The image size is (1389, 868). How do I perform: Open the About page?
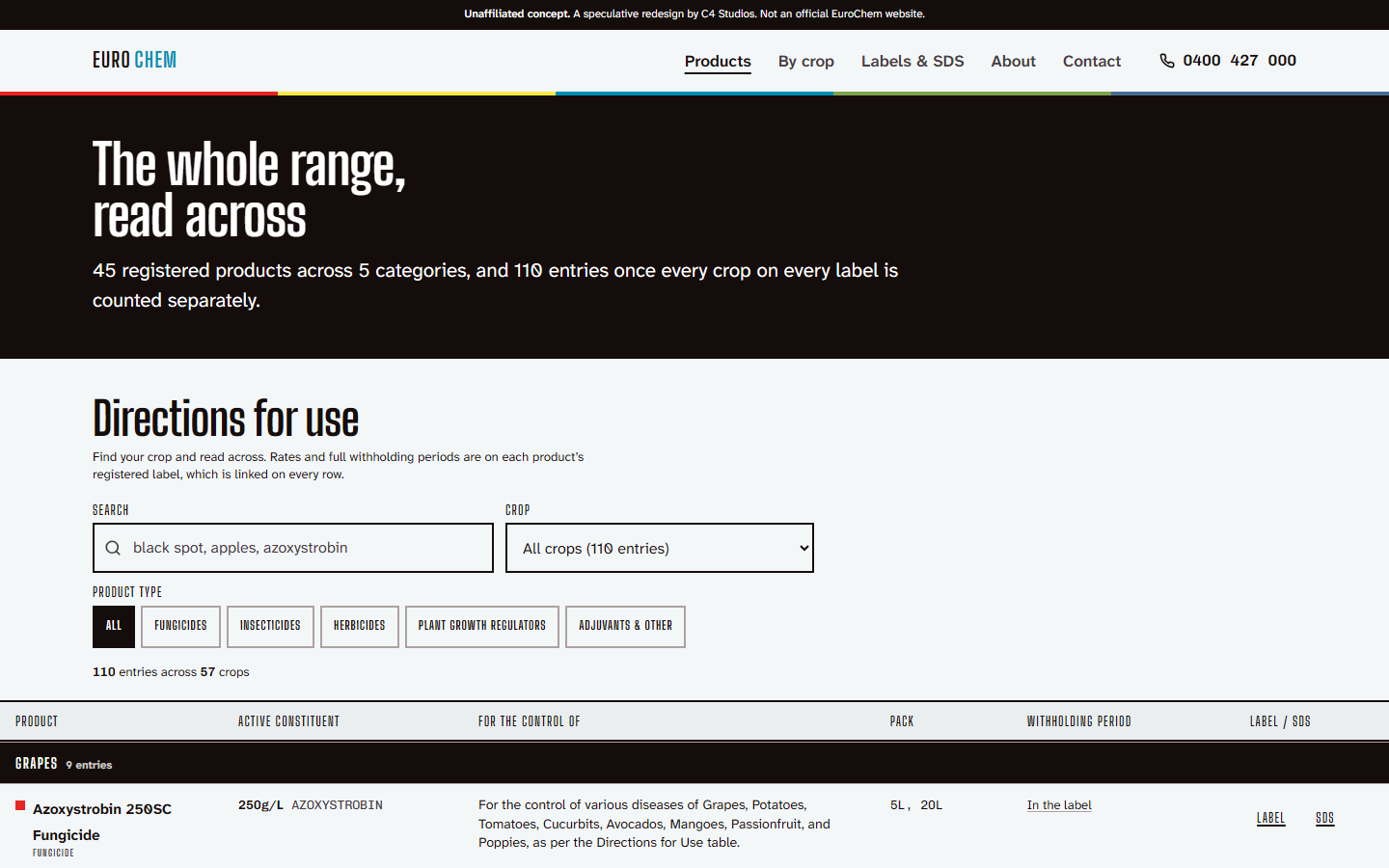pos(1013,61)
